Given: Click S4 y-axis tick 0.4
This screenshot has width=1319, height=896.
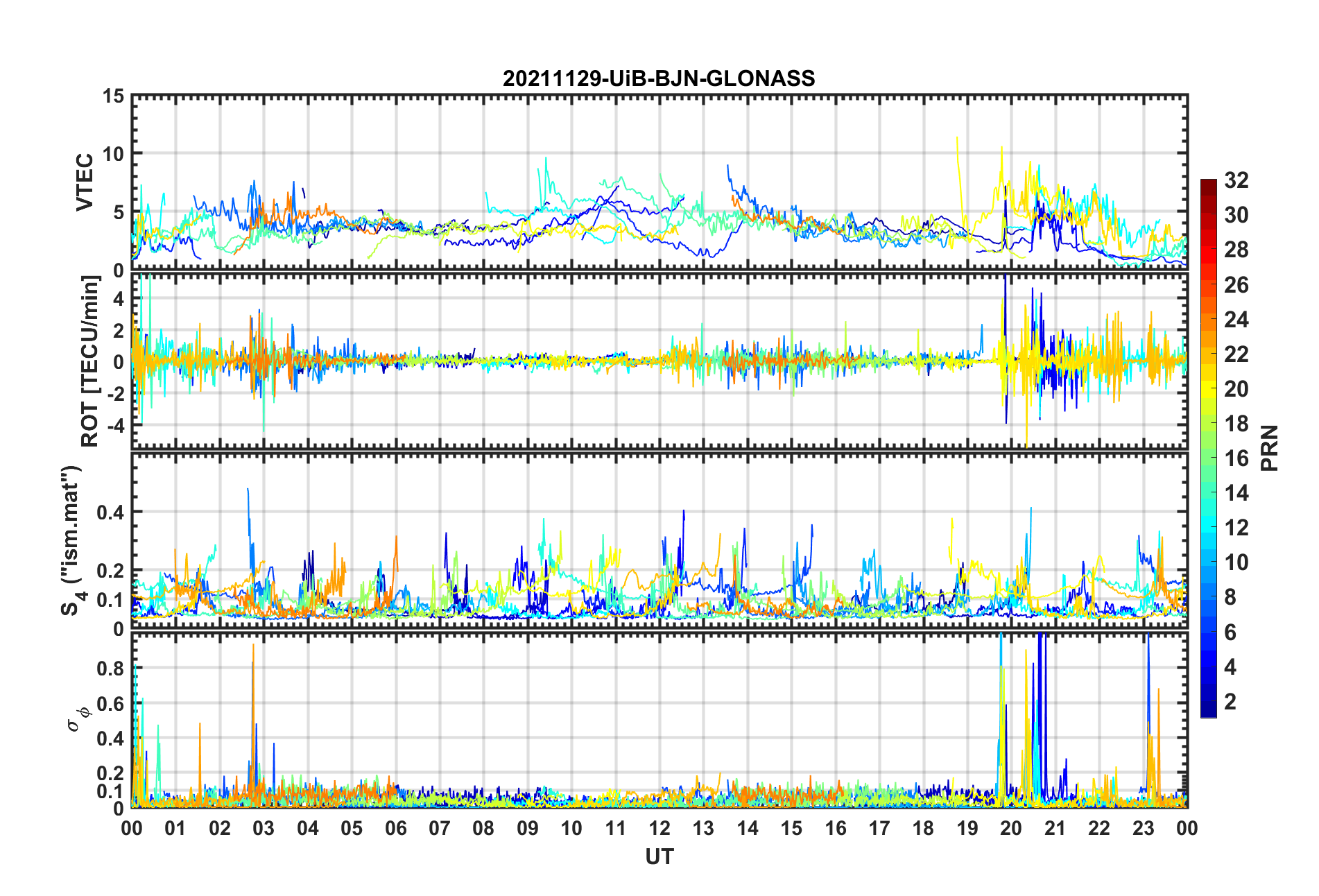Looking at the screenshot, I should (110, 512).
